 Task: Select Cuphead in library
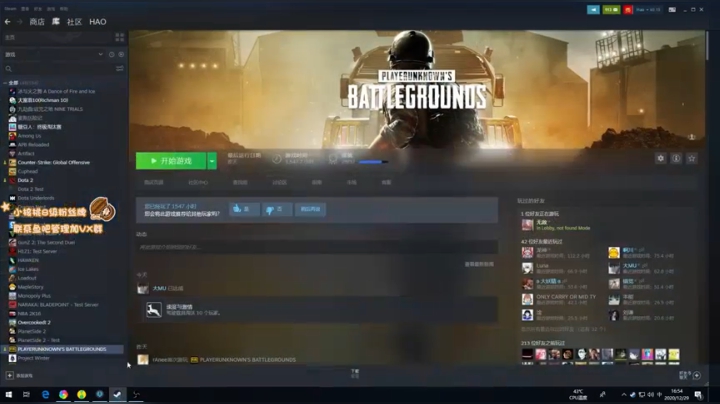[x=28, y=171]
